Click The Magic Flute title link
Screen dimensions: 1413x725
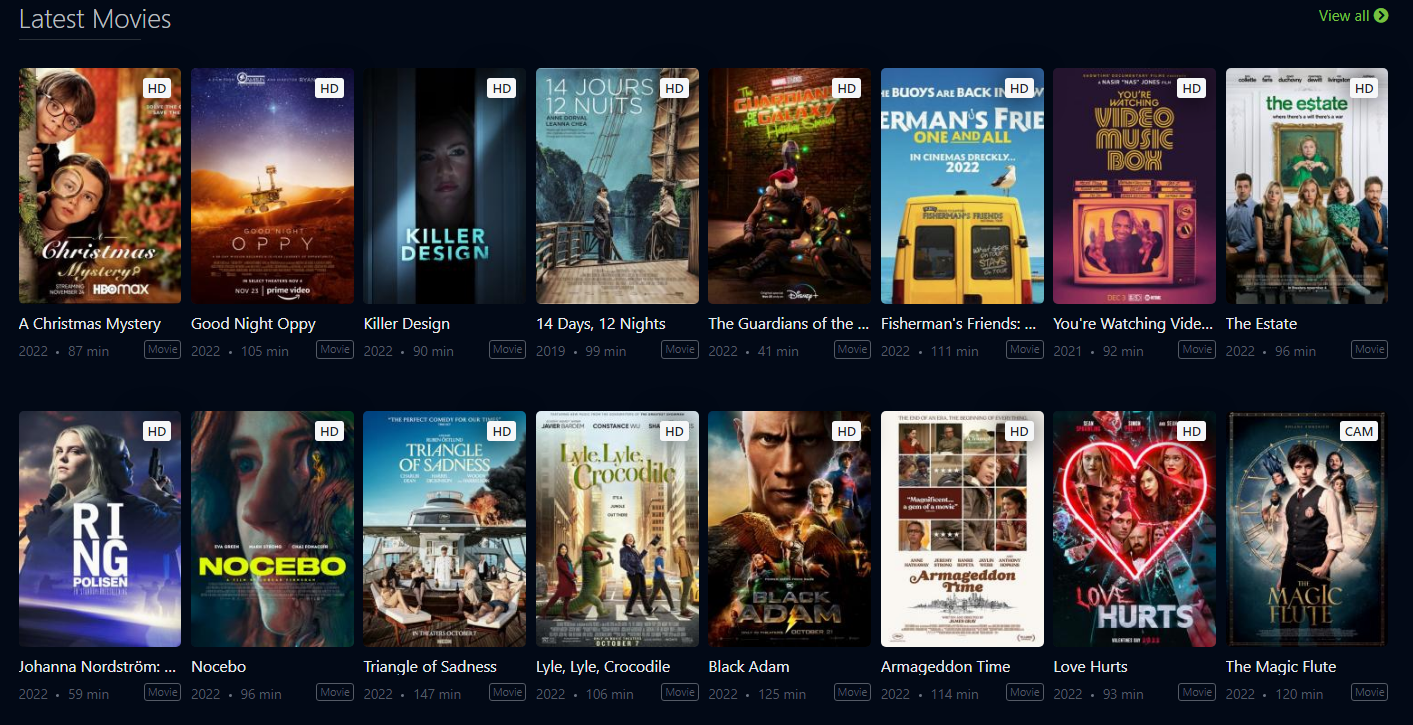(1281, 667)
